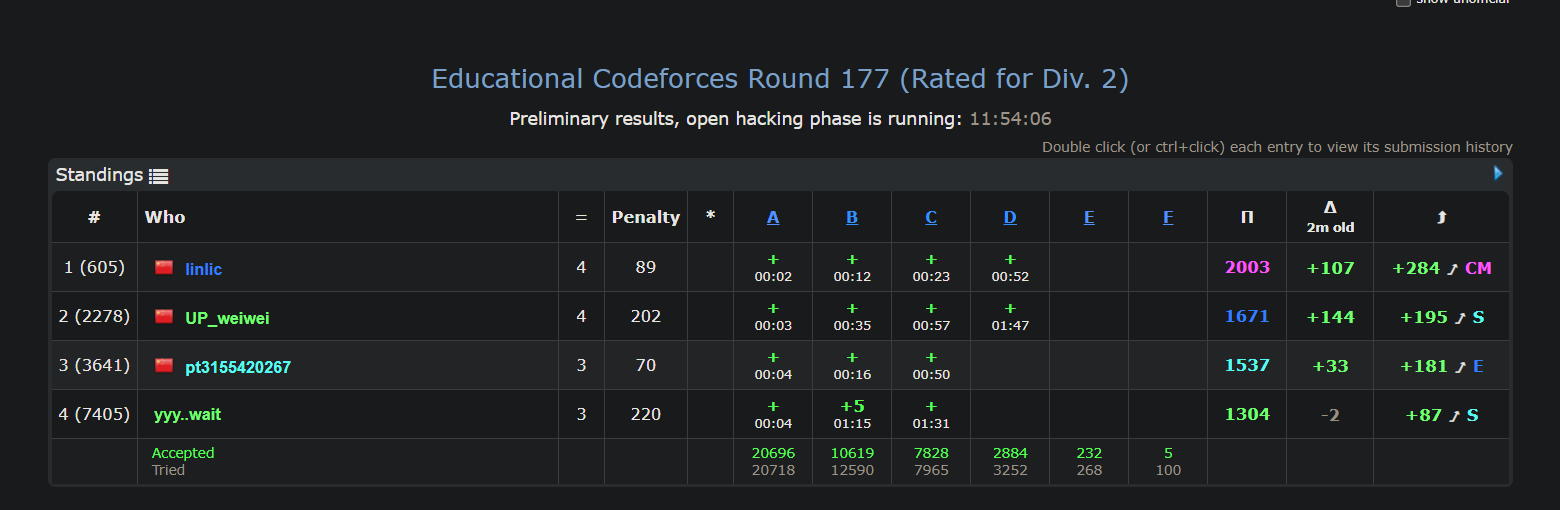The width and height of the screenshot is (1560, 510).
Task: Click the +284 CM rank change
Action: pos(1442,268)
